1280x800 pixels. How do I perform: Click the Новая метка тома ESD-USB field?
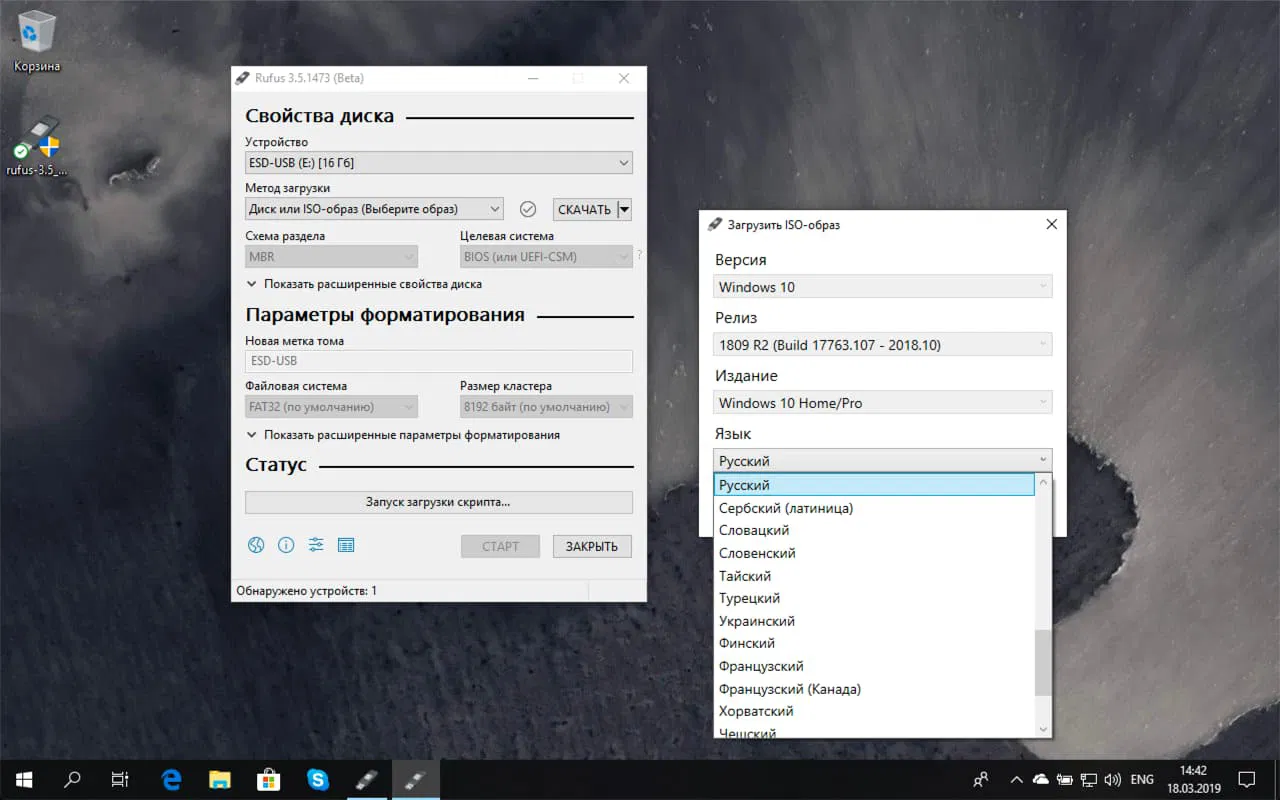[x=438, y=361]
